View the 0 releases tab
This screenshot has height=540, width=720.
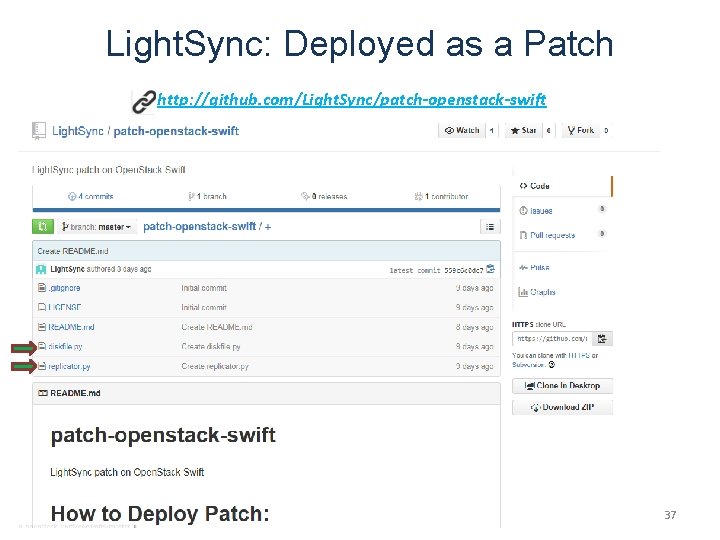click(x=324, y=197)
